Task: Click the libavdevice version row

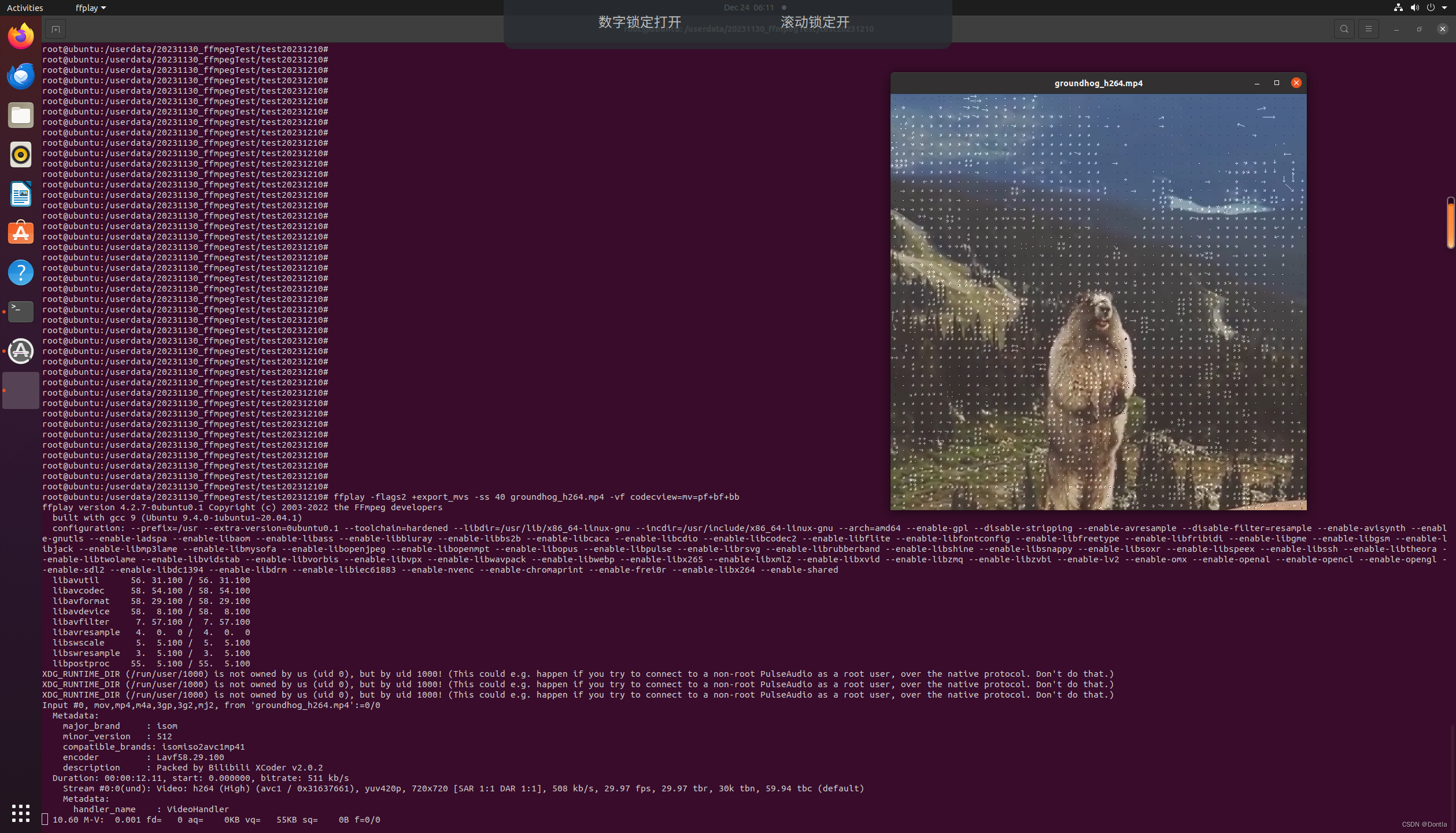Action: click(x=151, y=611)
